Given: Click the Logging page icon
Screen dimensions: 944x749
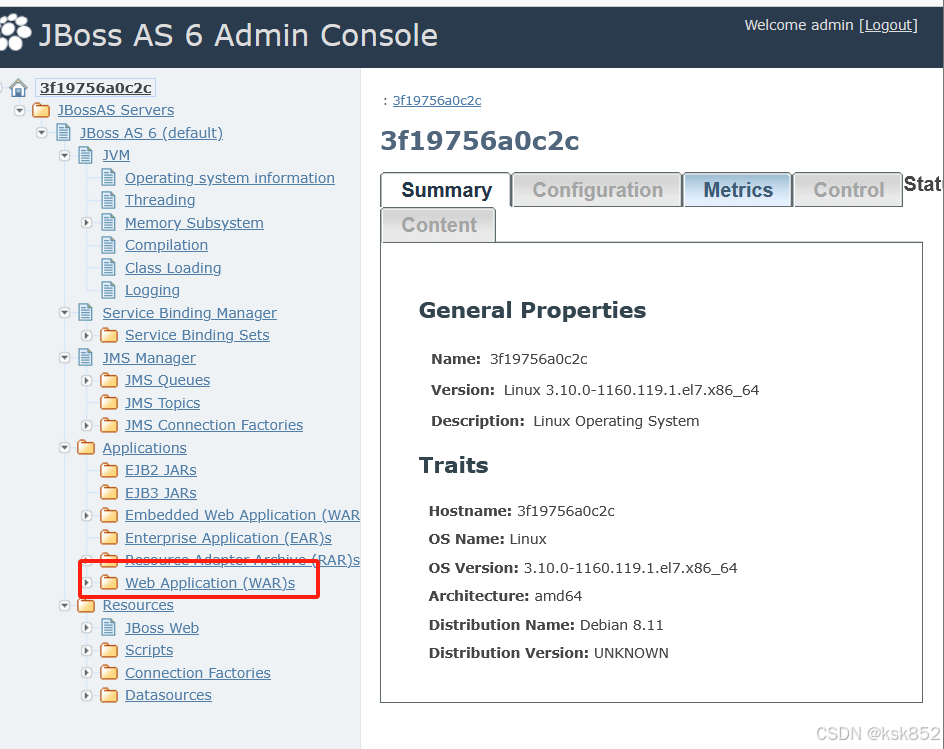Looking at the screenshot, I should (108, 290).
